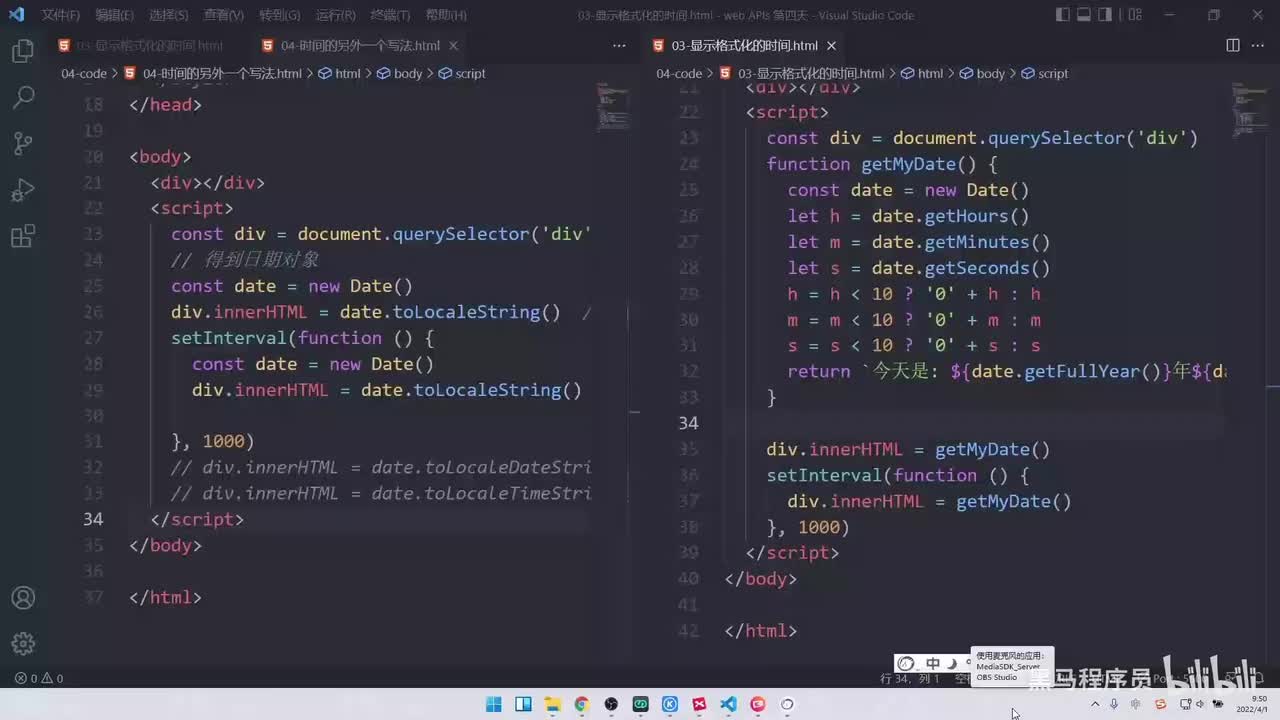Click 04-code in right breadcrumb
The width and height of the screenshot is (1280, 720).
point(679,74)
